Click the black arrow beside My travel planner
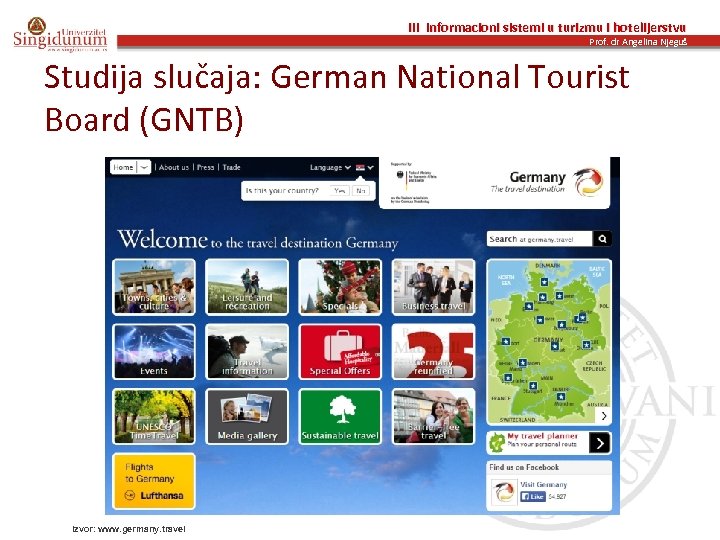The width and height of the screenshot is (720, 540). [600, 443]
